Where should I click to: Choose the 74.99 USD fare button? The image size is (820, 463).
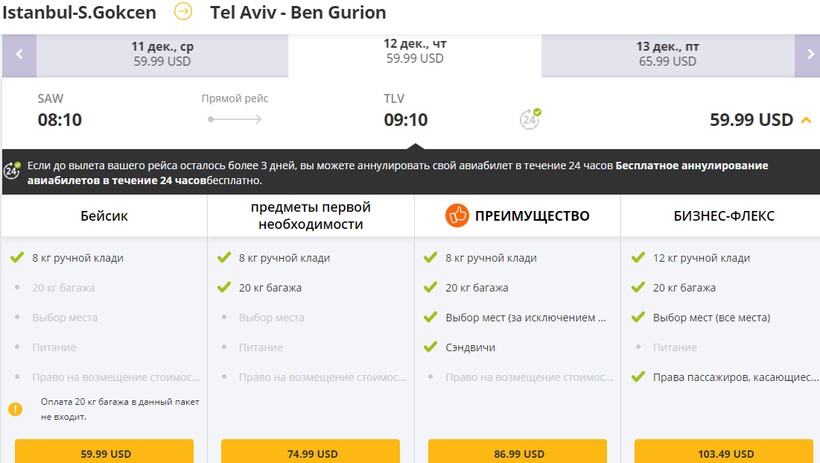(x=311, y=453)
